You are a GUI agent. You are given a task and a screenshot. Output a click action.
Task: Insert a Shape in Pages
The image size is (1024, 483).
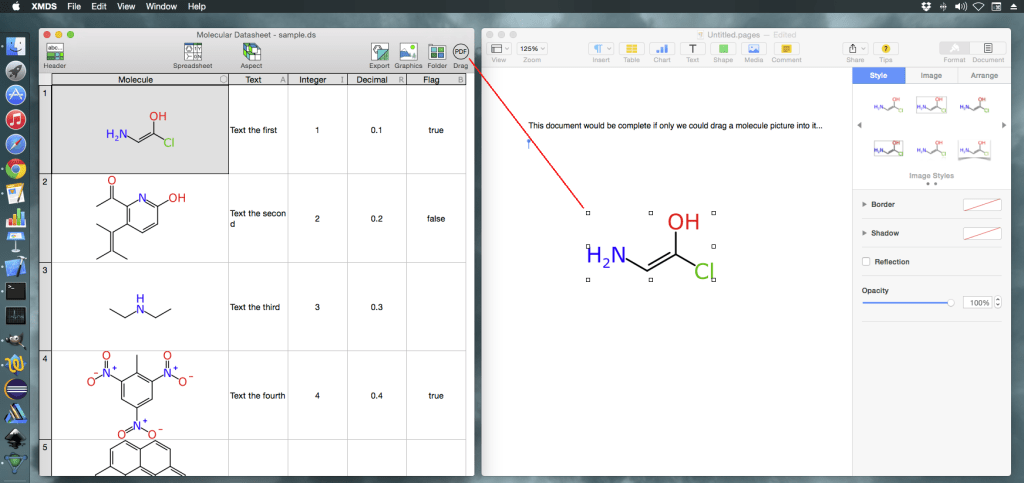pyautogui.click(x=723, y=48)
